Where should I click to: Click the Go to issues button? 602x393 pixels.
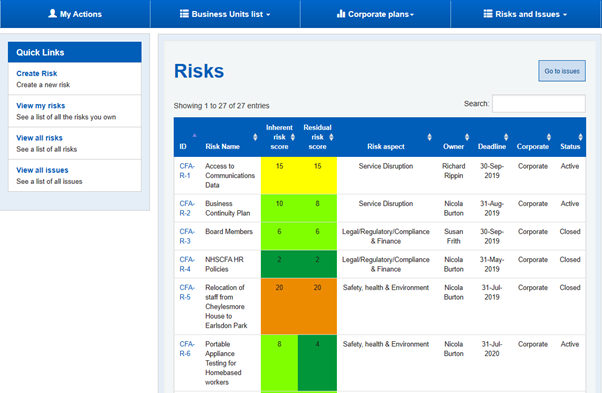[x=562, y=71]
